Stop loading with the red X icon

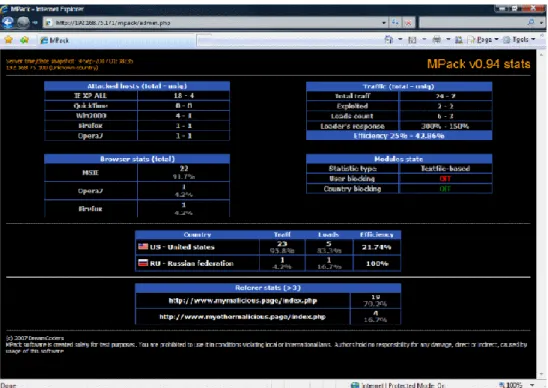408,23
